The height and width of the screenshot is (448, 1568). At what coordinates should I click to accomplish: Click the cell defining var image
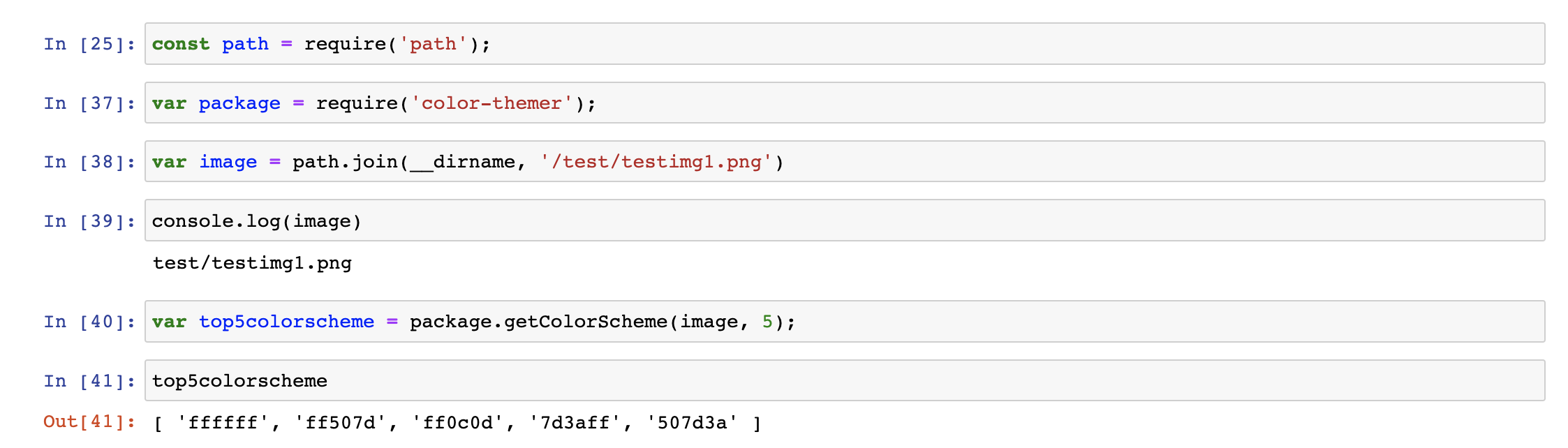[x=845, y=161]
